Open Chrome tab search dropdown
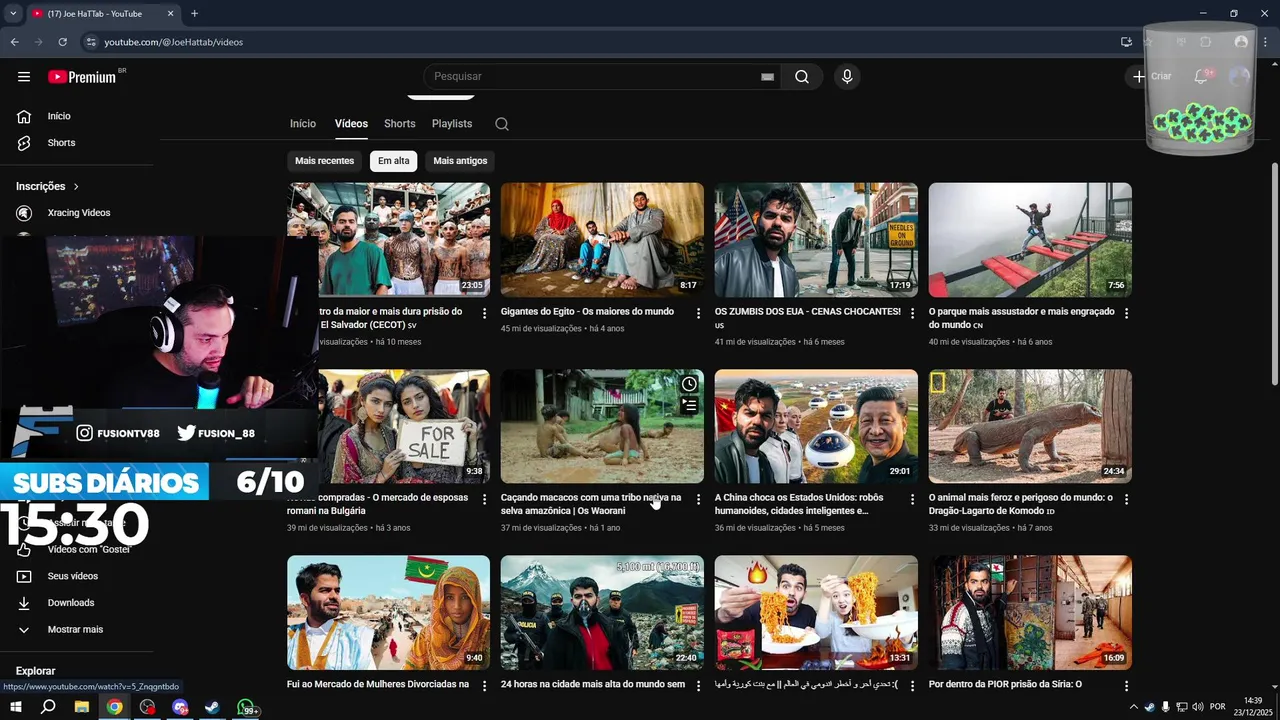 13,14
